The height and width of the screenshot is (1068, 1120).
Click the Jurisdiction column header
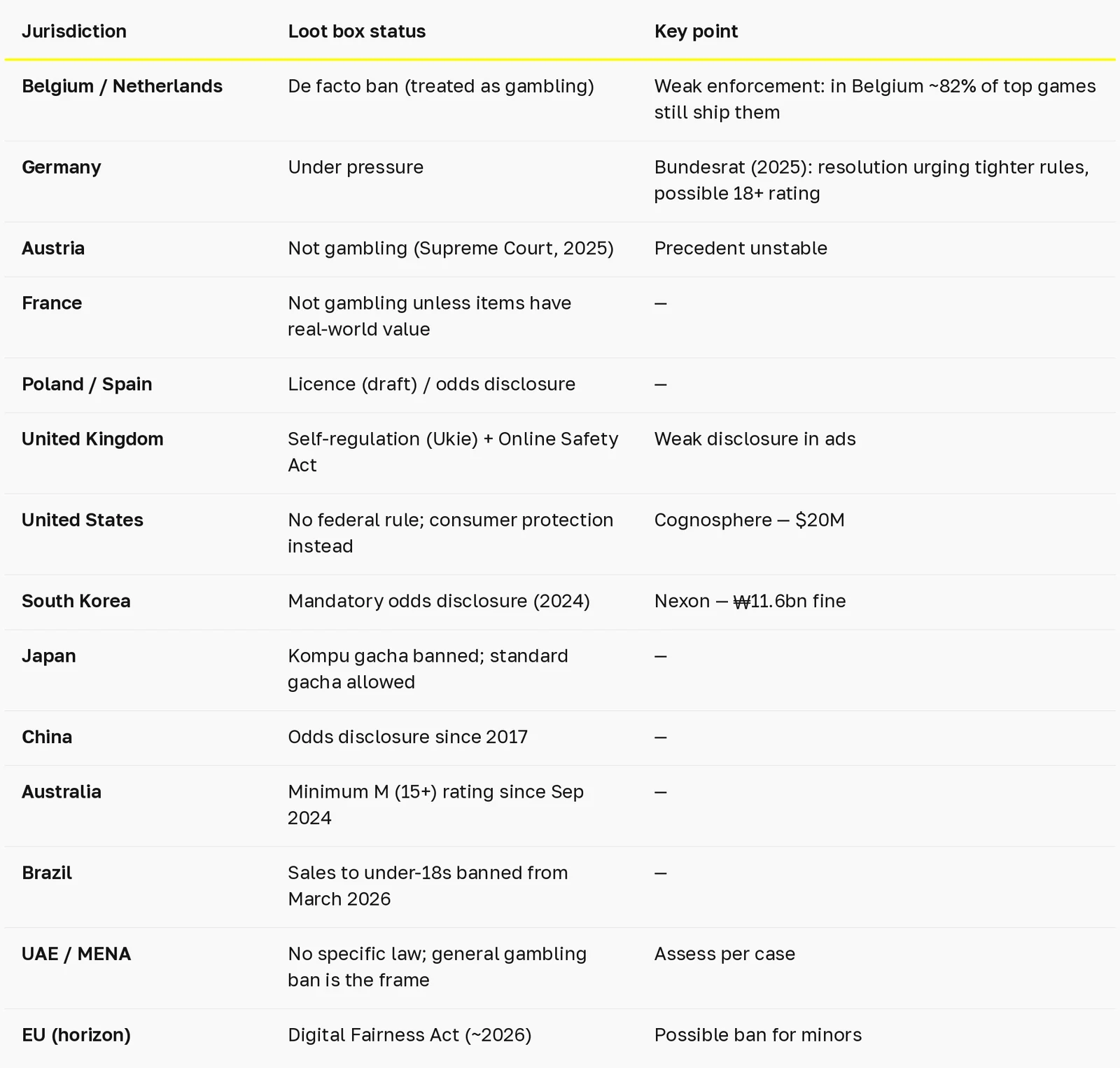point(74,32)
